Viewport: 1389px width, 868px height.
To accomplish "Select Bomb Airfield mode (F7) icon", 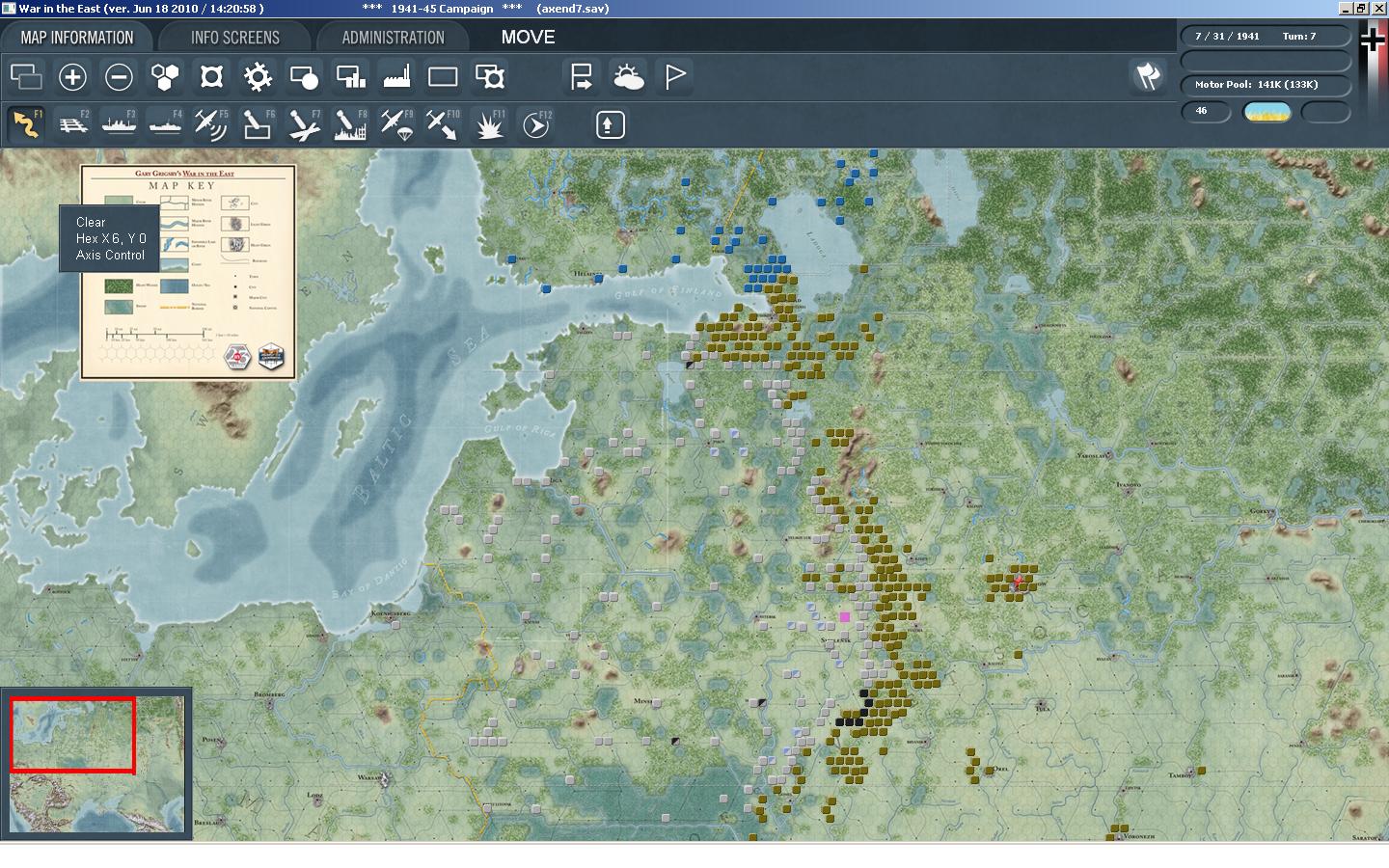I will (x=304, y=124).
